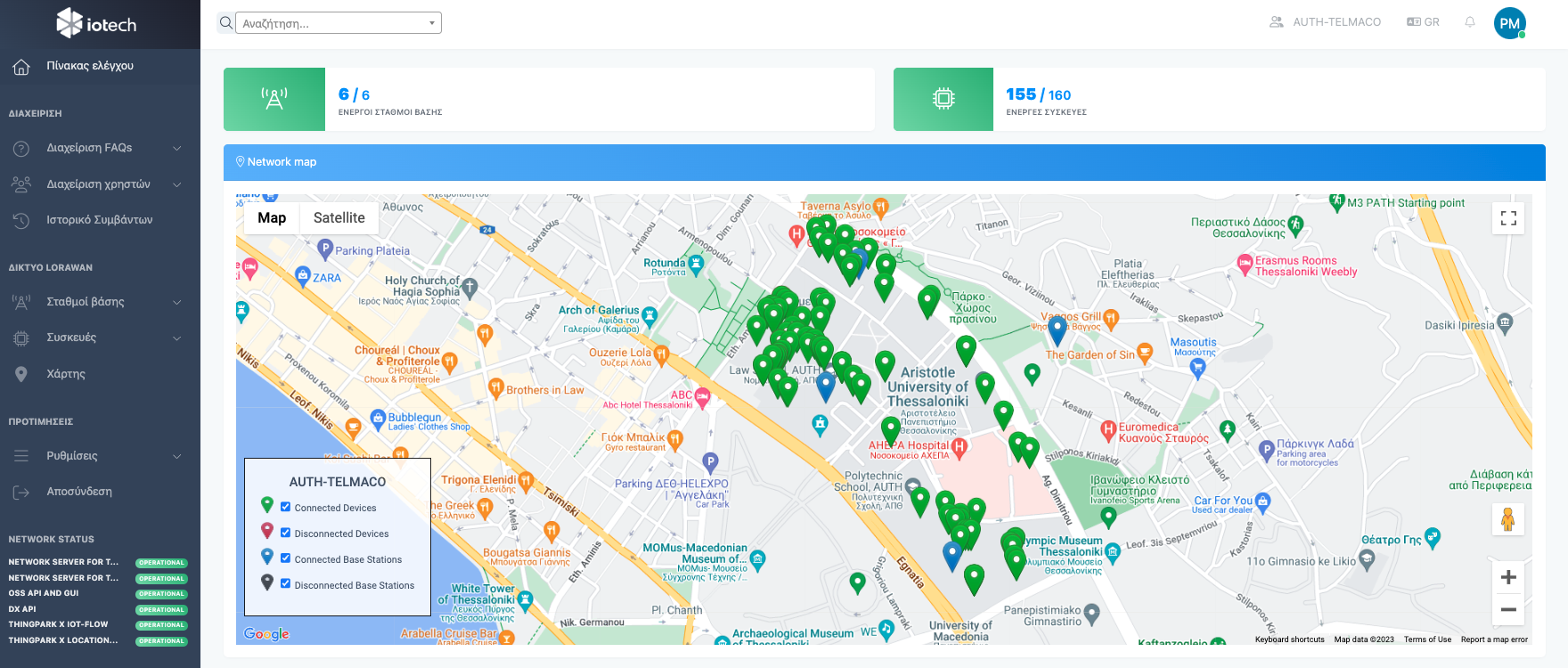
Task: Click the Google logo on map
Action: tap(266, 634)
